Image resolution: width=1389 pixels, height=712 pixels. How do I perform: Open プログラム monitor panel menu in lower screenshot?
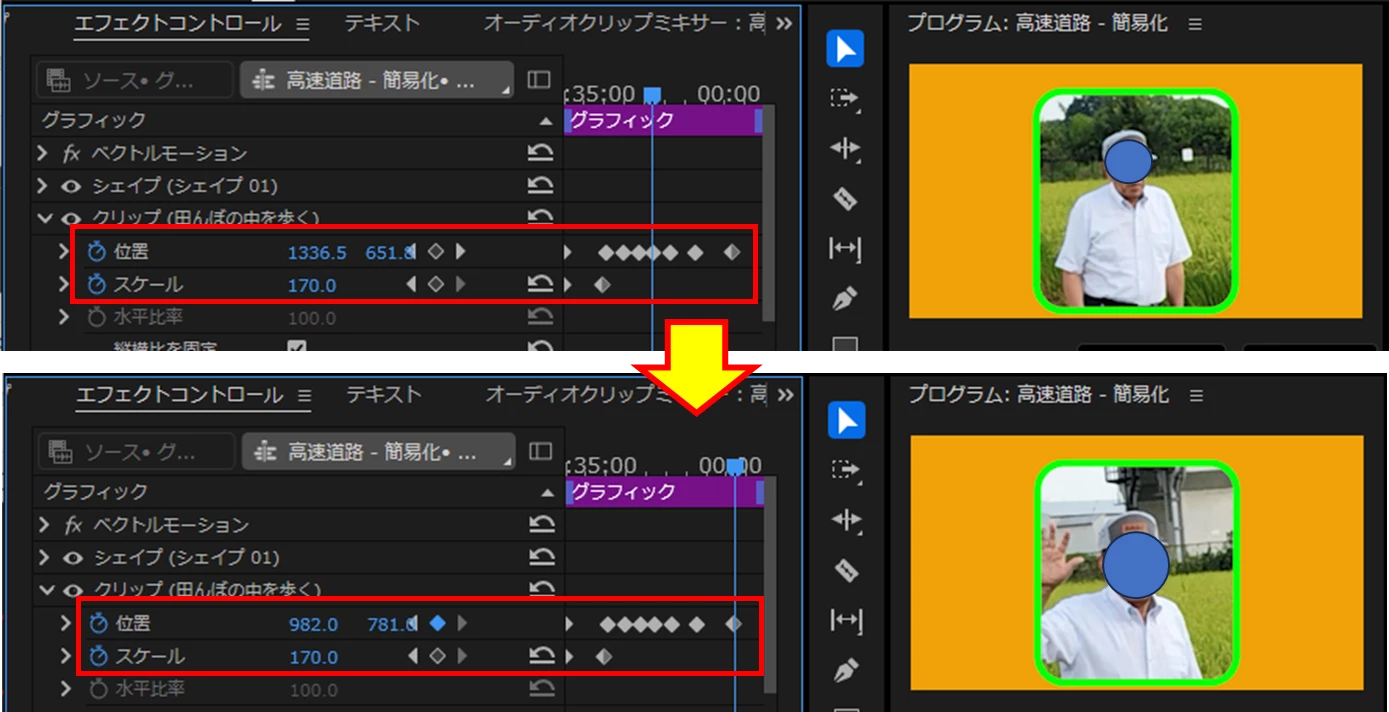(x=1195, y=396)
